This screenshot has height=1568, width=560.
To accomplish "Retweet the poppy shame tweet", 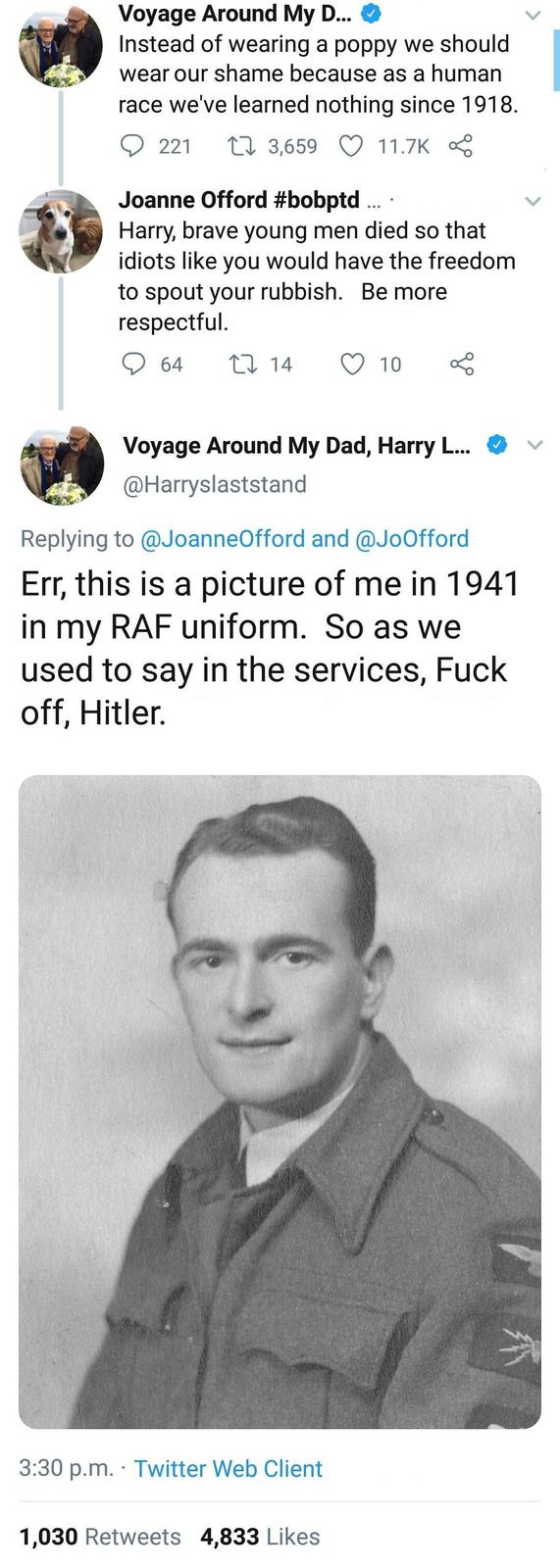I will click(238, 146).
